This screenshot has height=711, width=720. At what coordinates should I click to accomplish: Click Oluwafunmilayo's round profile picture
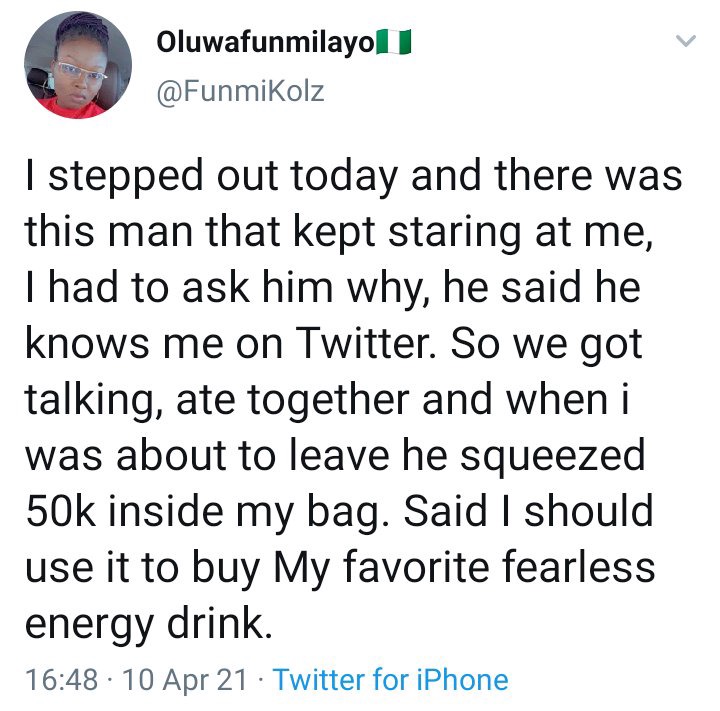pos(78,65)
